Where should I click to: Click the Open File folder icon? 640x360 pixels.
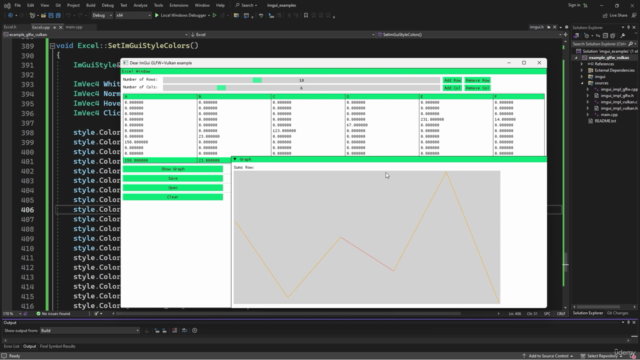coord(43,16)
